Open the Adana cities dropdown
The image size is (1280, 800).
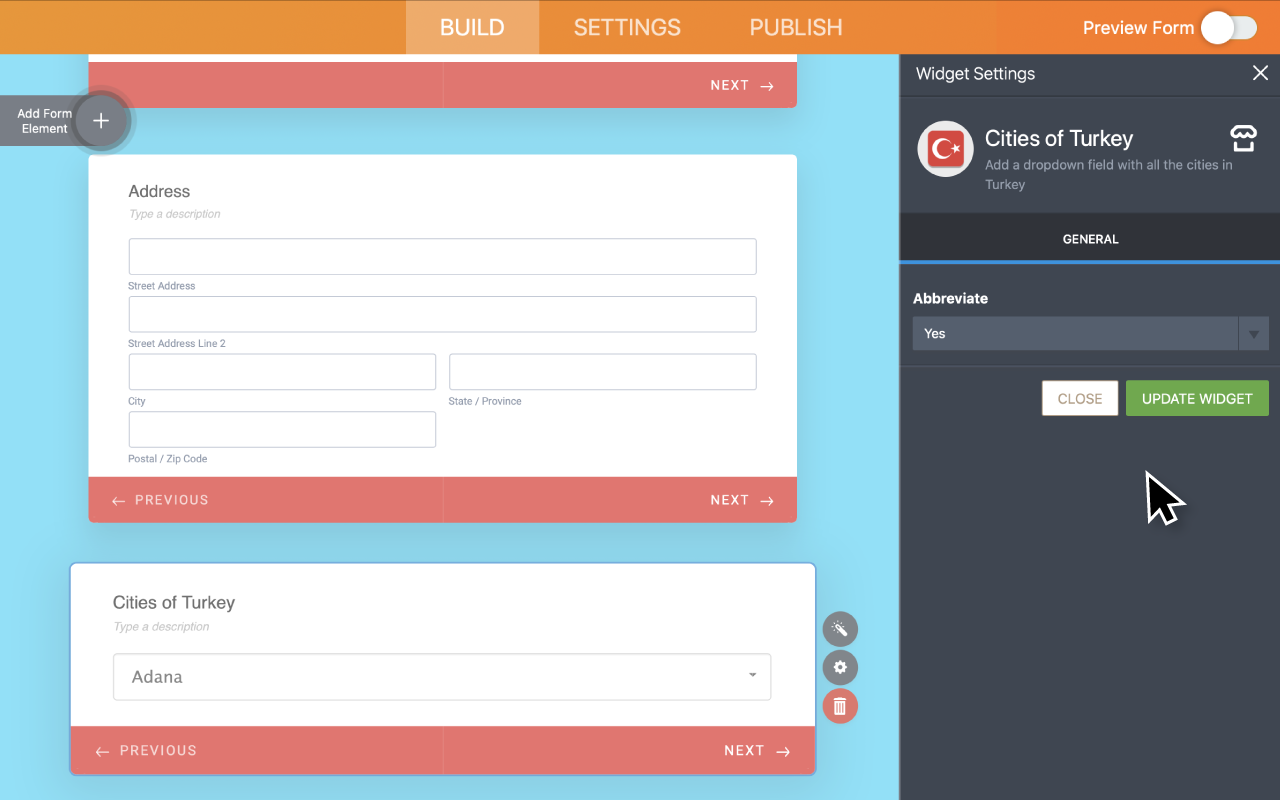pyautogui.click(x=442, y=677)
